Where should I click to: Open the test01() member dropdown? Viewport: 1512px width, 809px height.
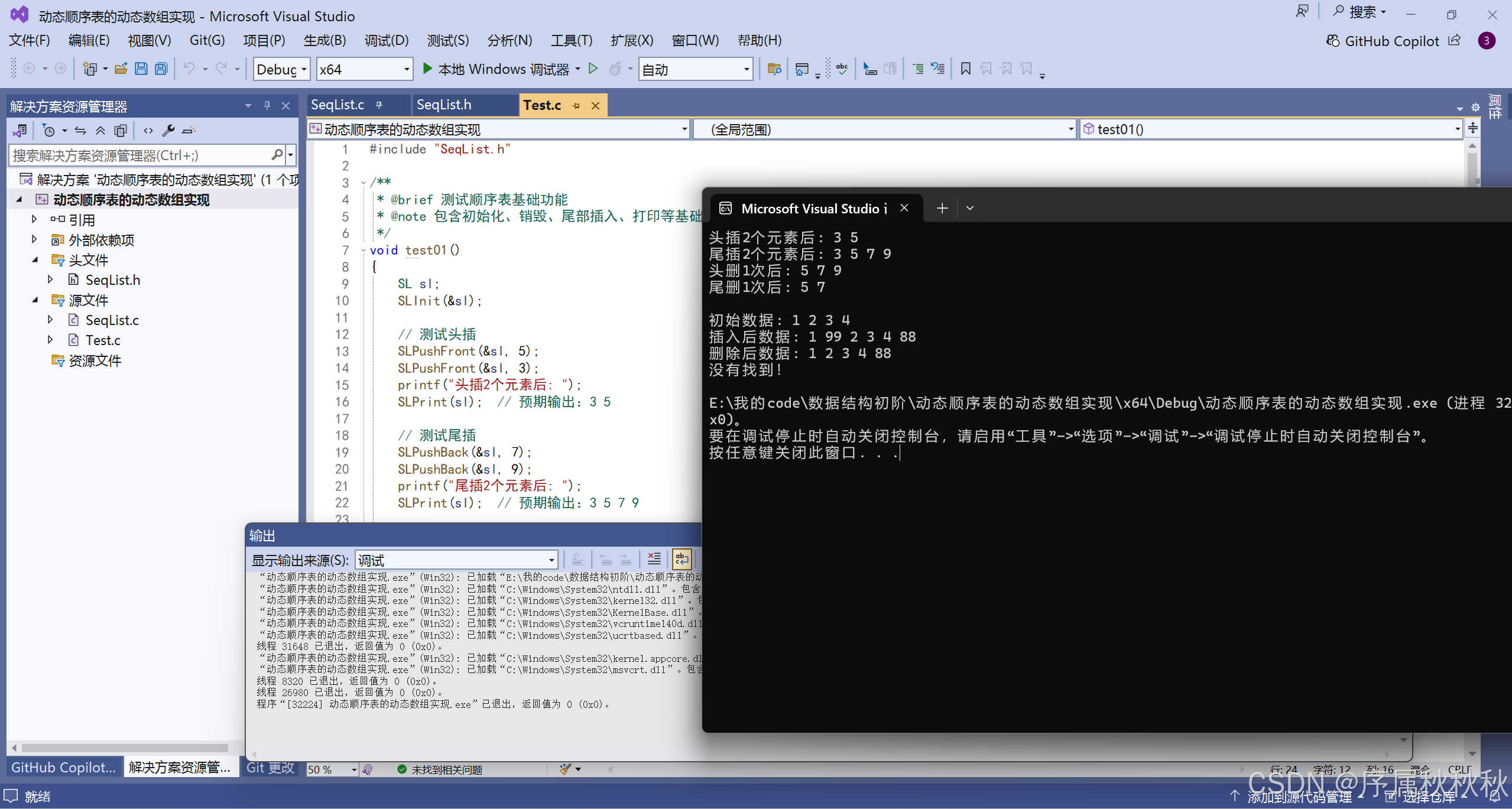point(1271,129)
